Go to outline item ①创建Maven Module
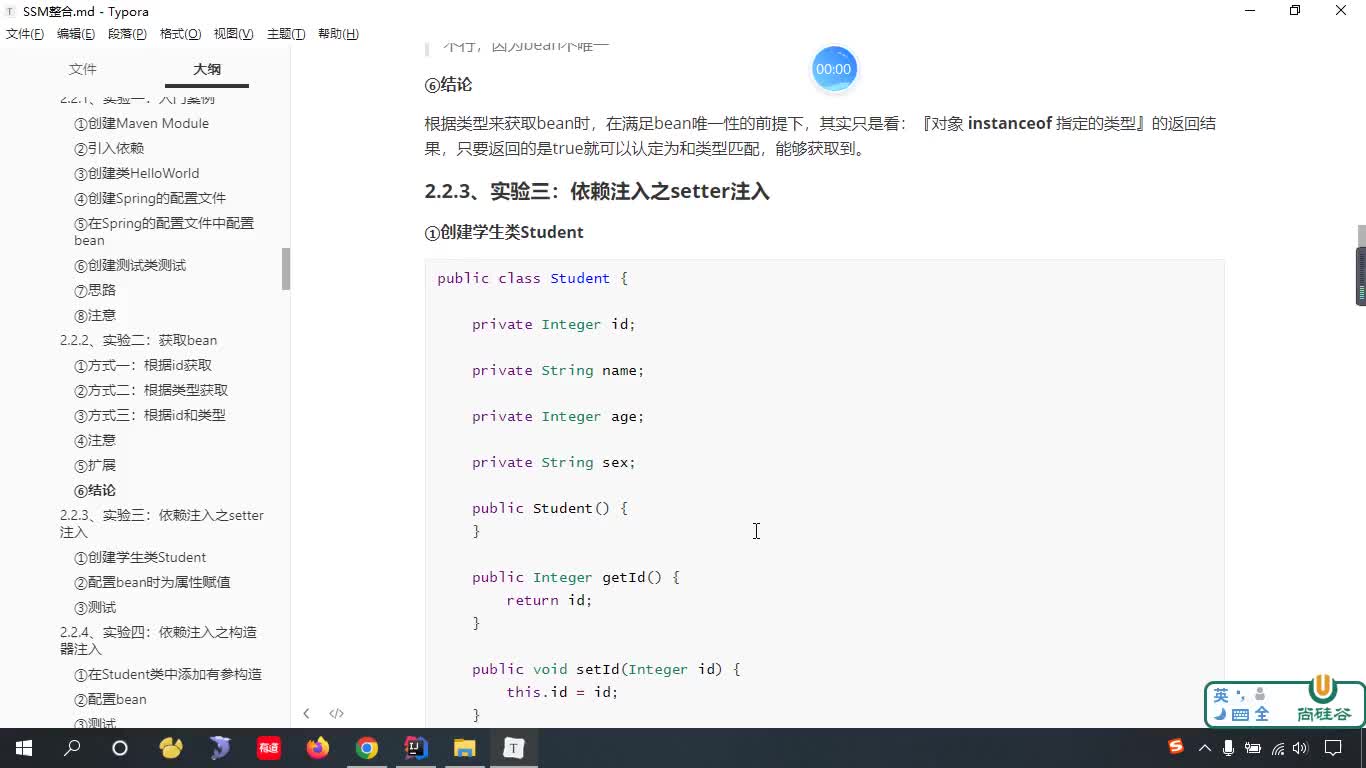1366x768 pixels. 141,124
